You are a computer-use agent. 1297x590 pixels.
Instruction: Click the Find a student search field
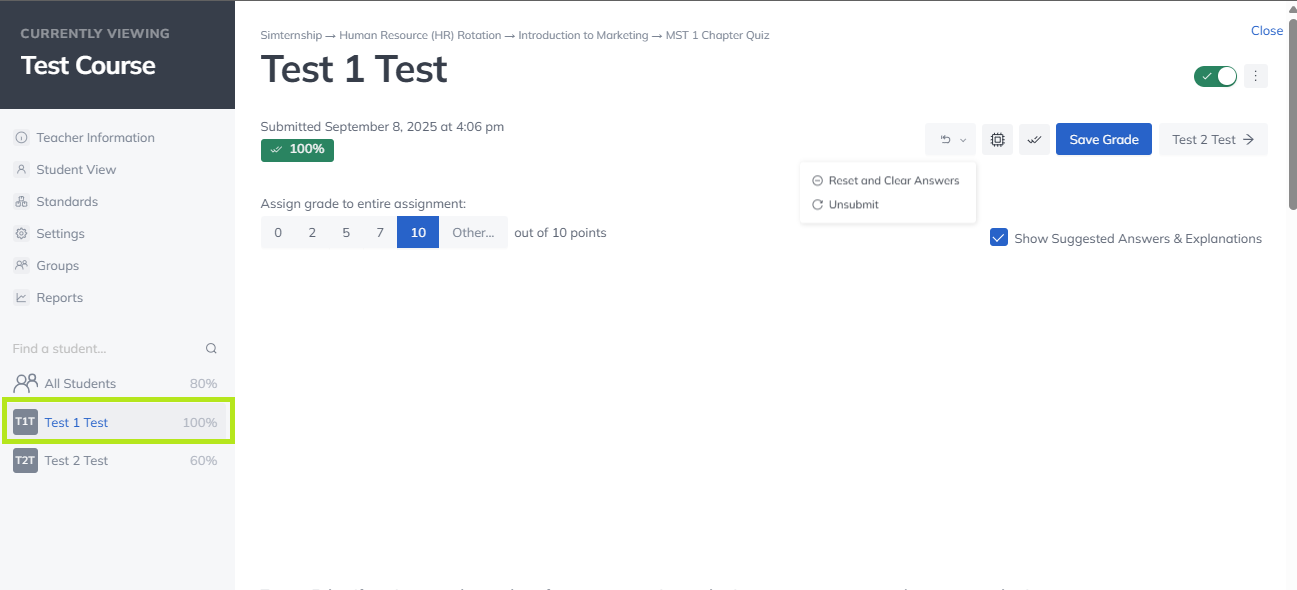tap(100, 349)
